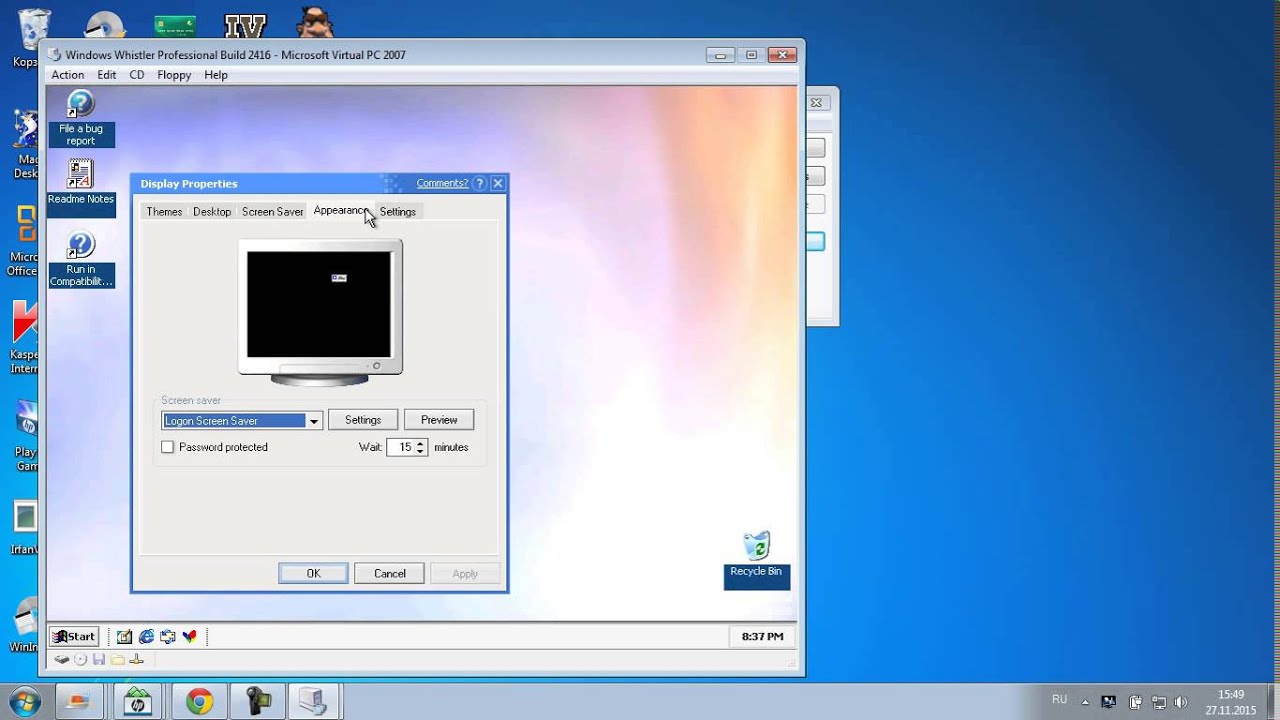This screenshot has width=1280, height=720.
Task: Open the File a bug report shortcut
Action: pos(80,118)
